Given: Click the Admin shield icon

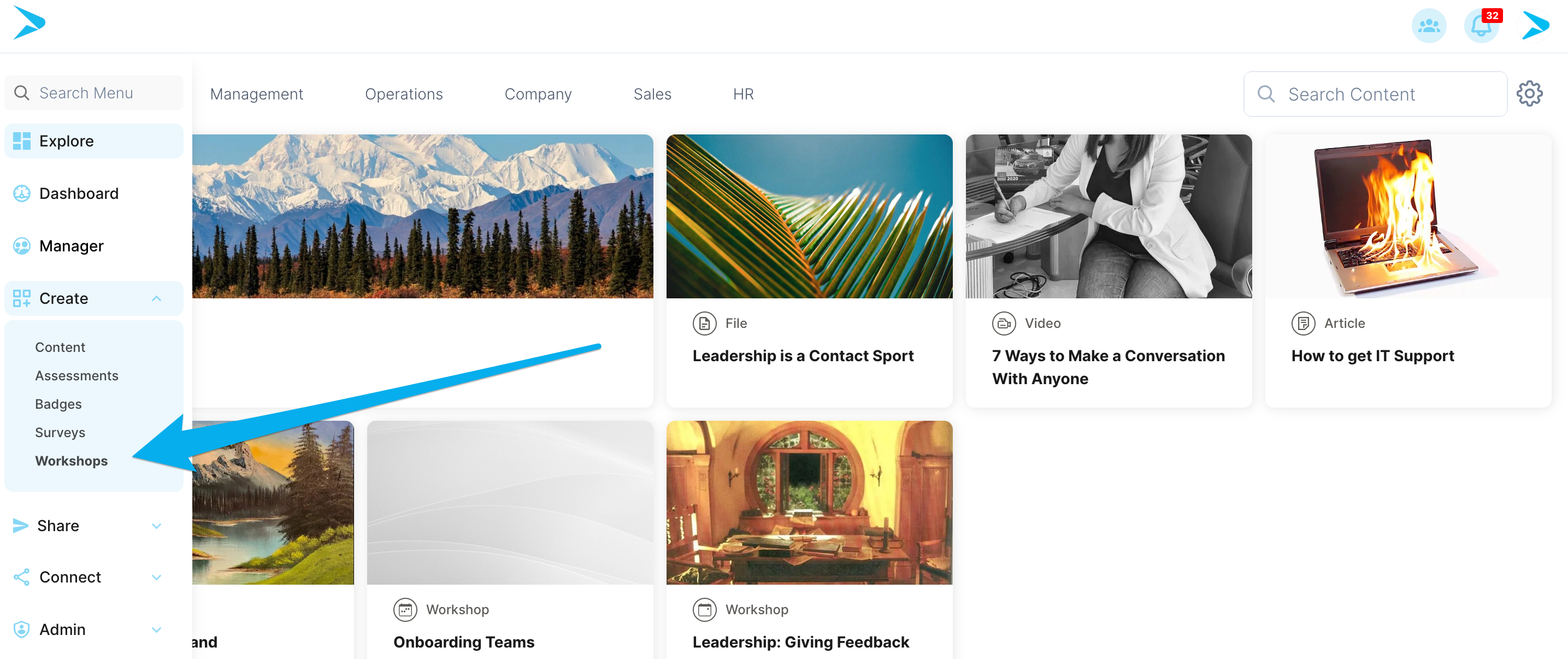Looking at the screenshot, I should pyautogui.click(x=22, y=628).
